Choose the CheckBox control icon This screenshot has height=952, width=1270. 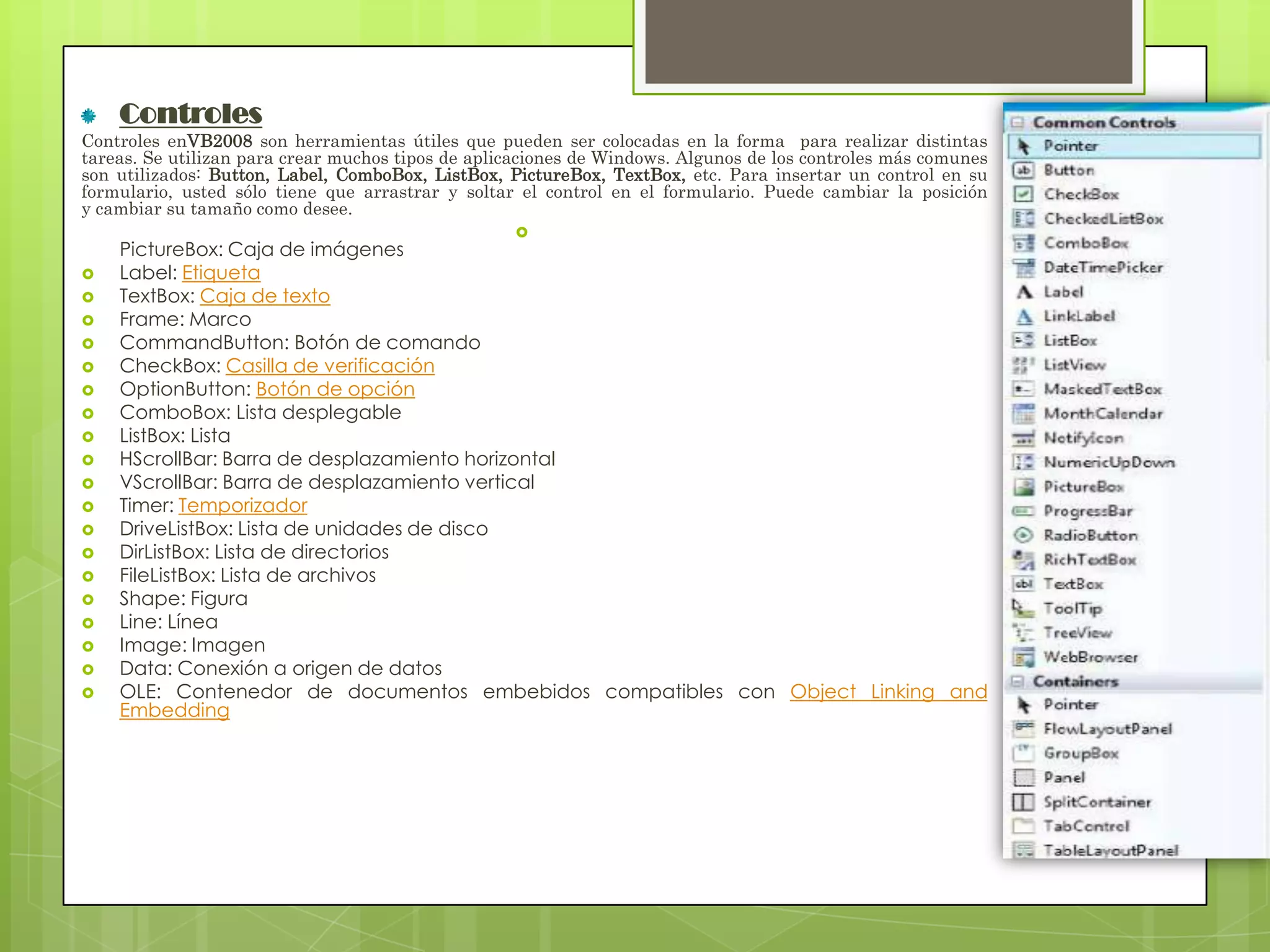[1023, 195]
